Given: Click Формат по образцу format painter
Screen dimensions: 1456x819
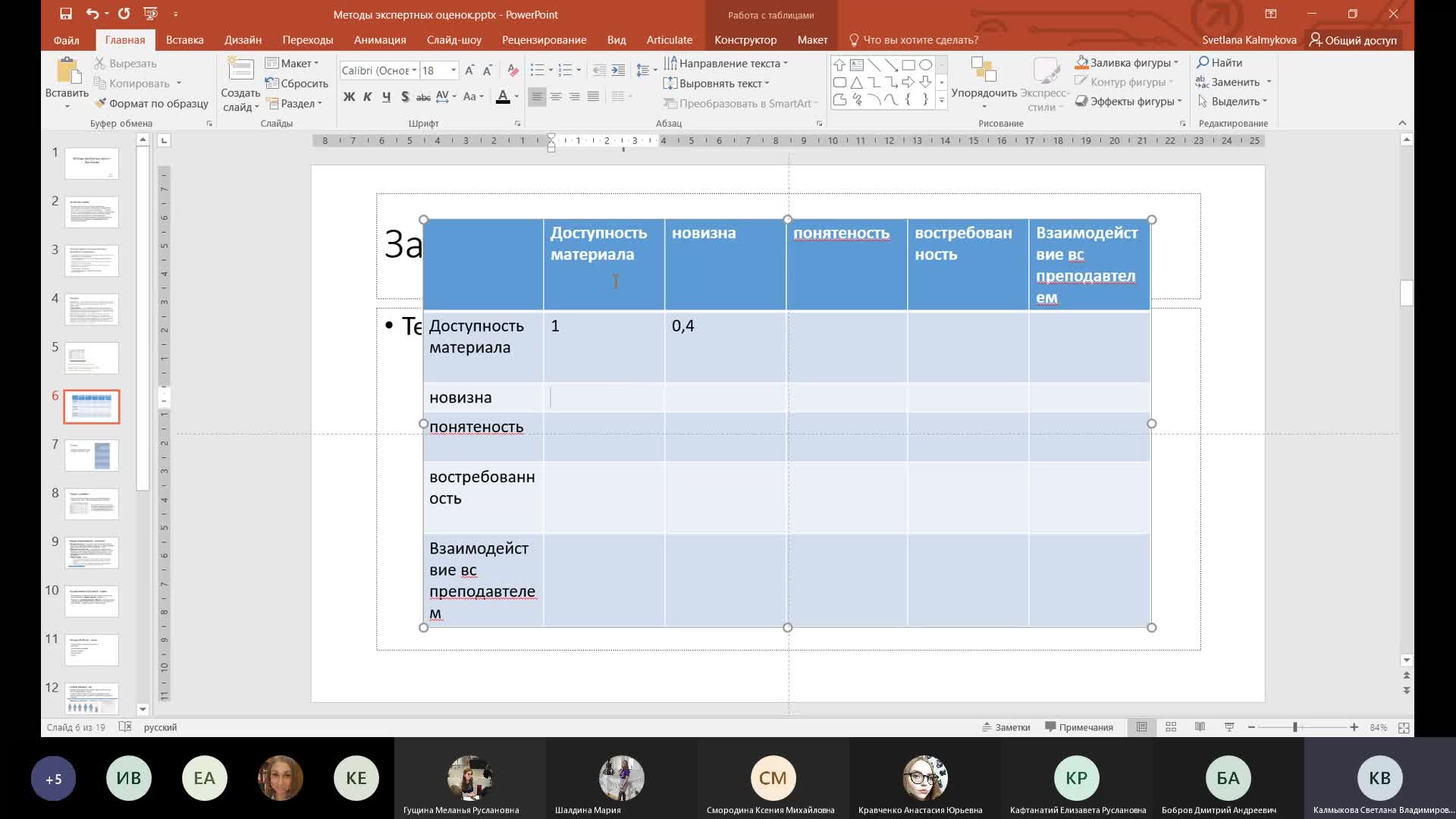Looking at the screenshot, I should click(x=151, y=103).
